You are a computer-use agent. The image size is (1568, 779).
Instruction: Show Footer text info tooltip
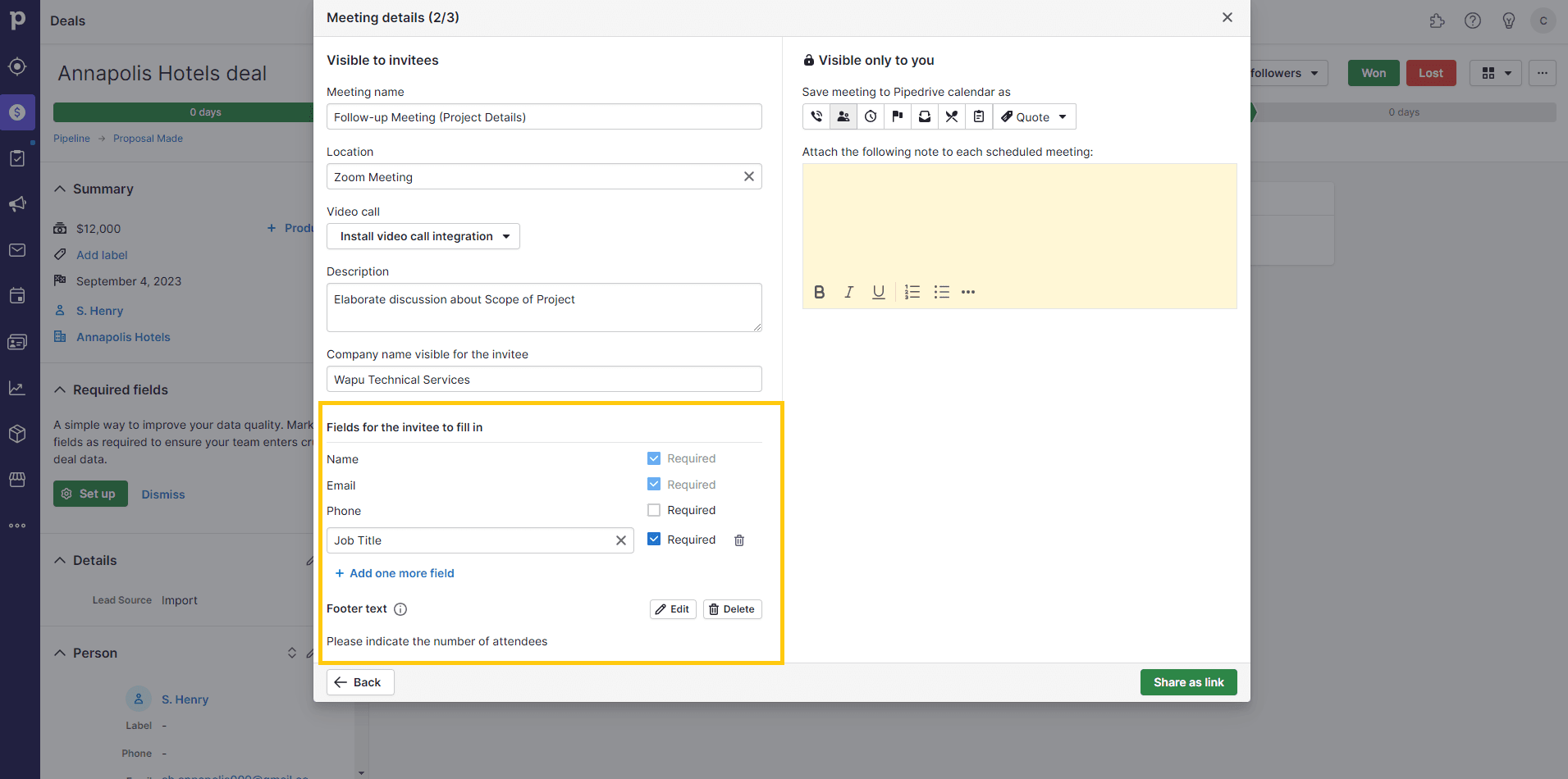coord(400,609)
